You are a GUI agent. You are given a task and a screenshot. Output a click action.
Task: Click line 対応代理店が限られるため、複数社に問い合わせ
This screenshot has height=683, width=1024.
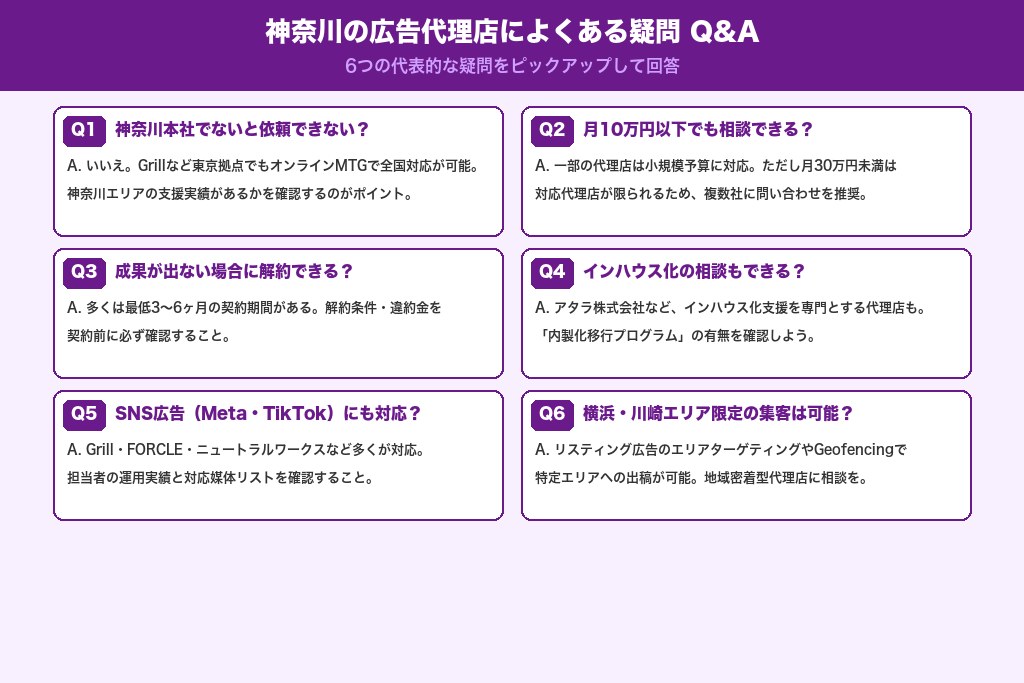[x=703, y=194]
